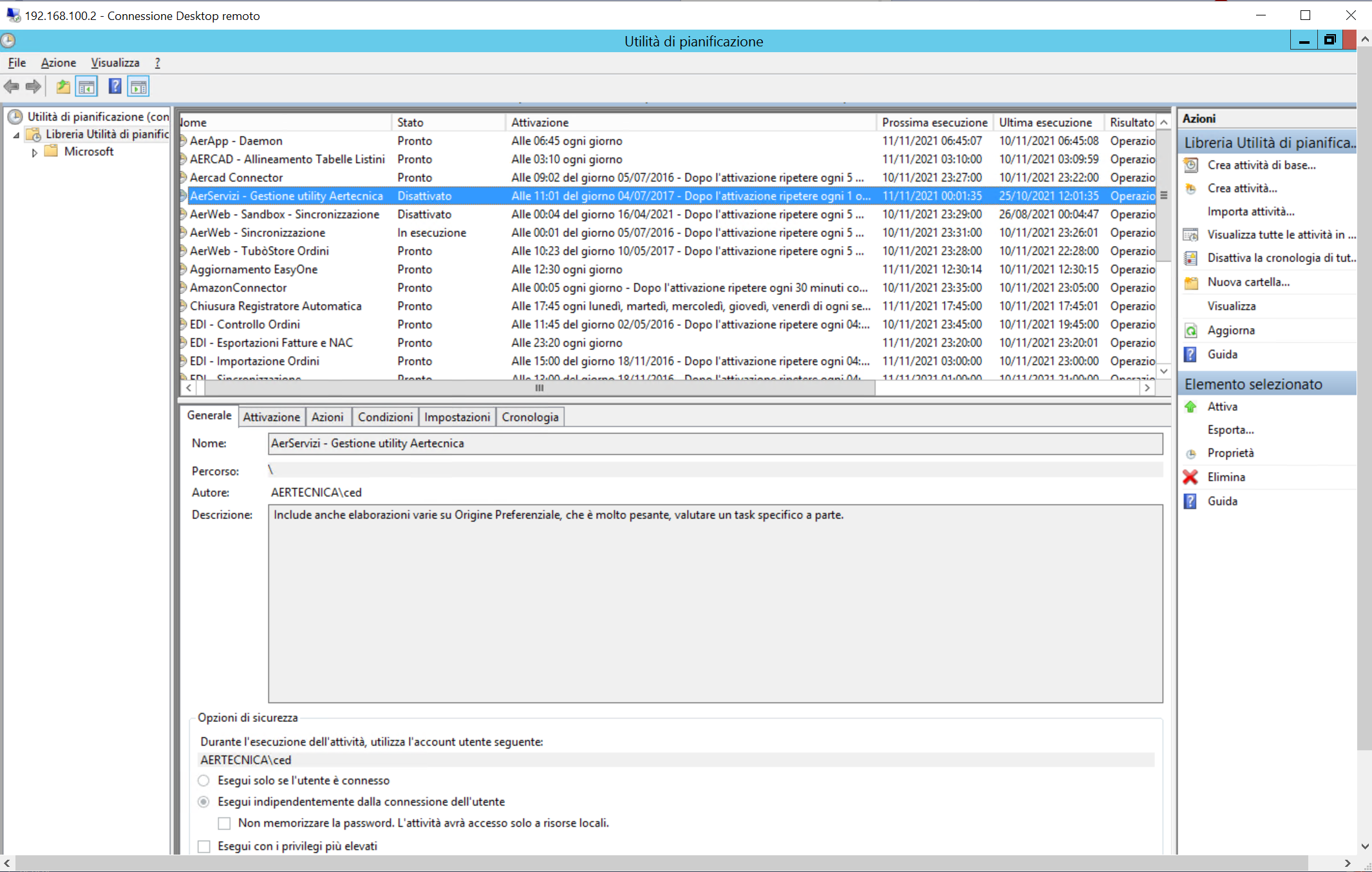The width and height of the screenshot is (1372, 872).
Task: Open the ? help menu
Action: tap(158, 62)
